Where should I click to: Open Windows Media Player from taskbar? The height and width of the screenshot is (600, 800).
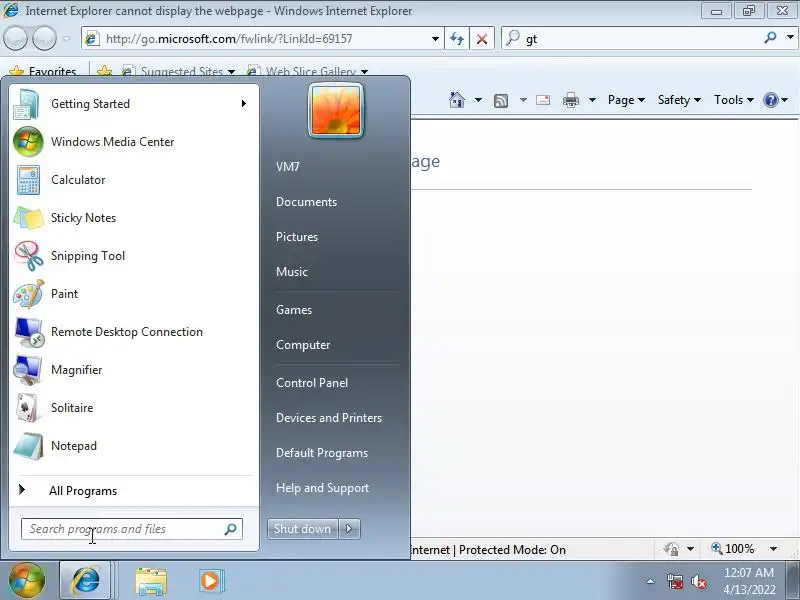pyautogui.click(x=210, y=581)
